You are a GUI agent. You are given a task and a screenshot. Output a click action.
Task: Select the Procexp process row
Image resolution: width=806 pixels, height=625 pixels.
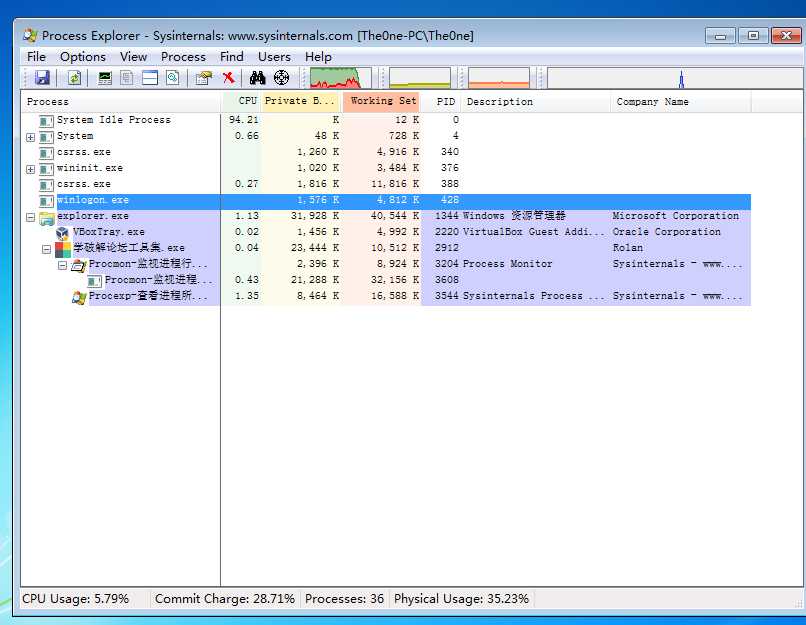(386, 296)
